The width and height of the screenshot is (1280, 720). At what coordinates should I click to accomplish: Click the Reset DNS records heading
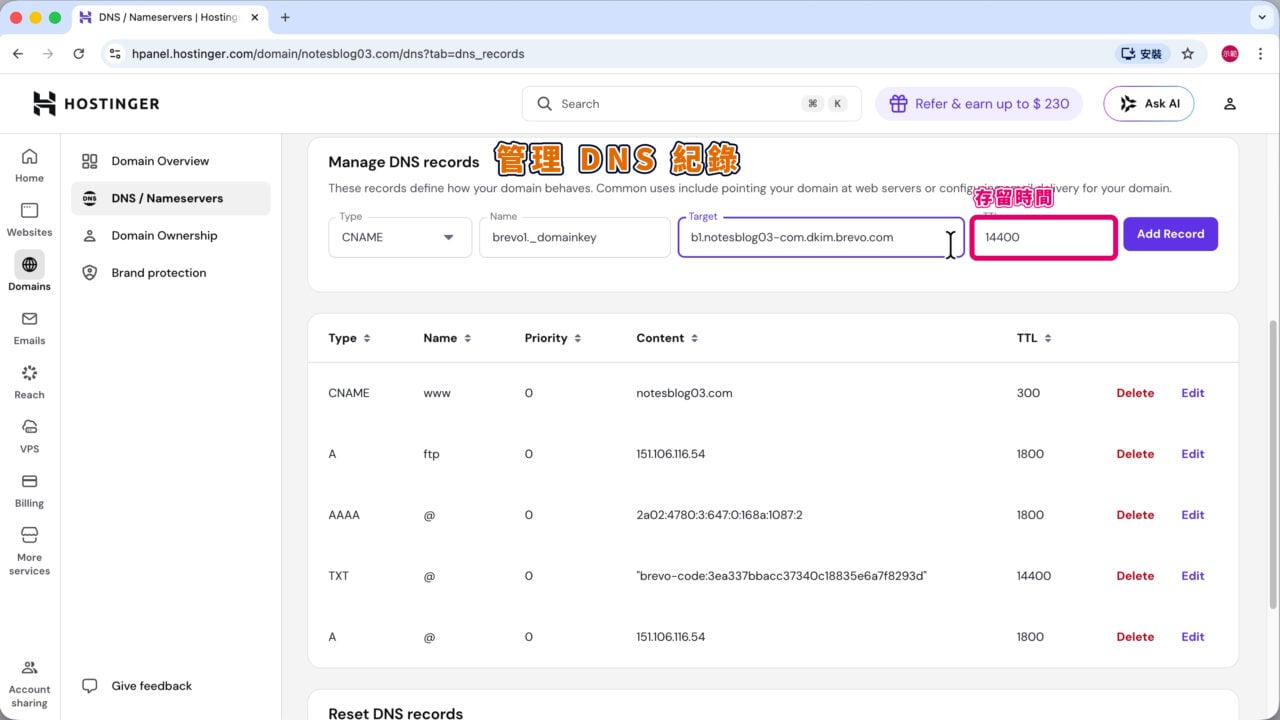tap(395, 713)
